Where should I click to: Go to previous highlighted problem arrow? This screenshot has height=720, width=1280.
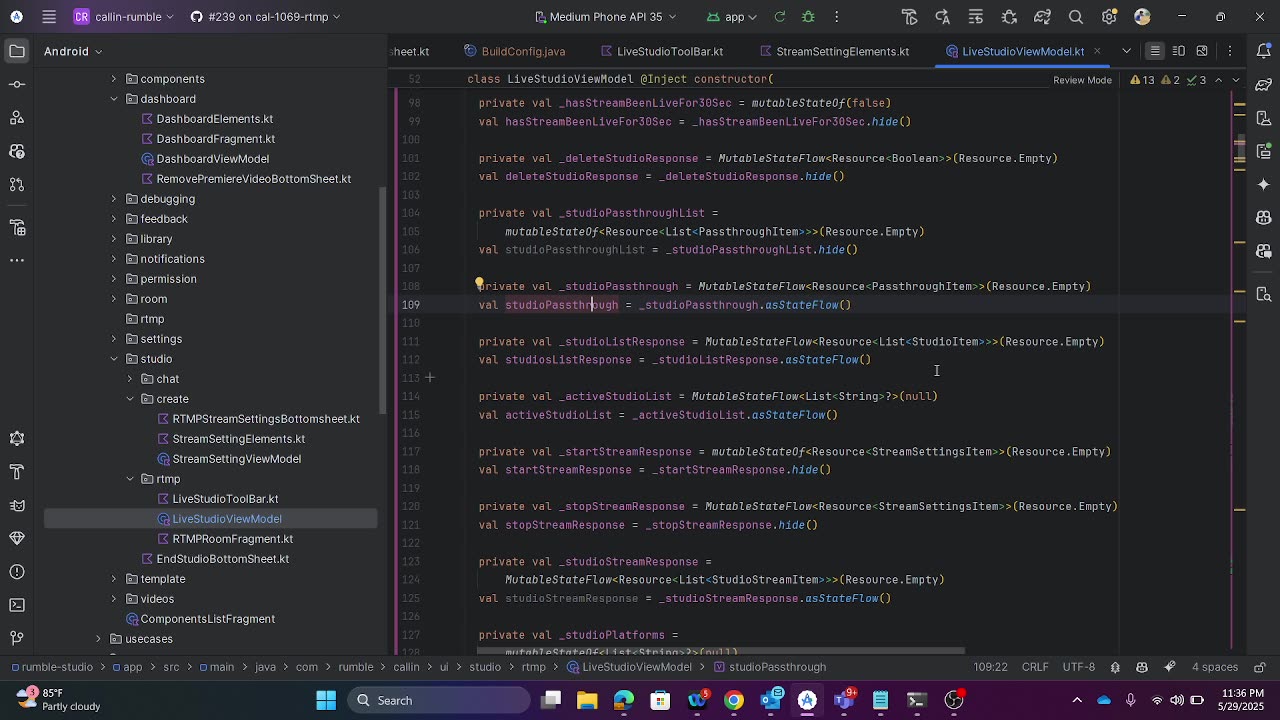click(1219, 80)
